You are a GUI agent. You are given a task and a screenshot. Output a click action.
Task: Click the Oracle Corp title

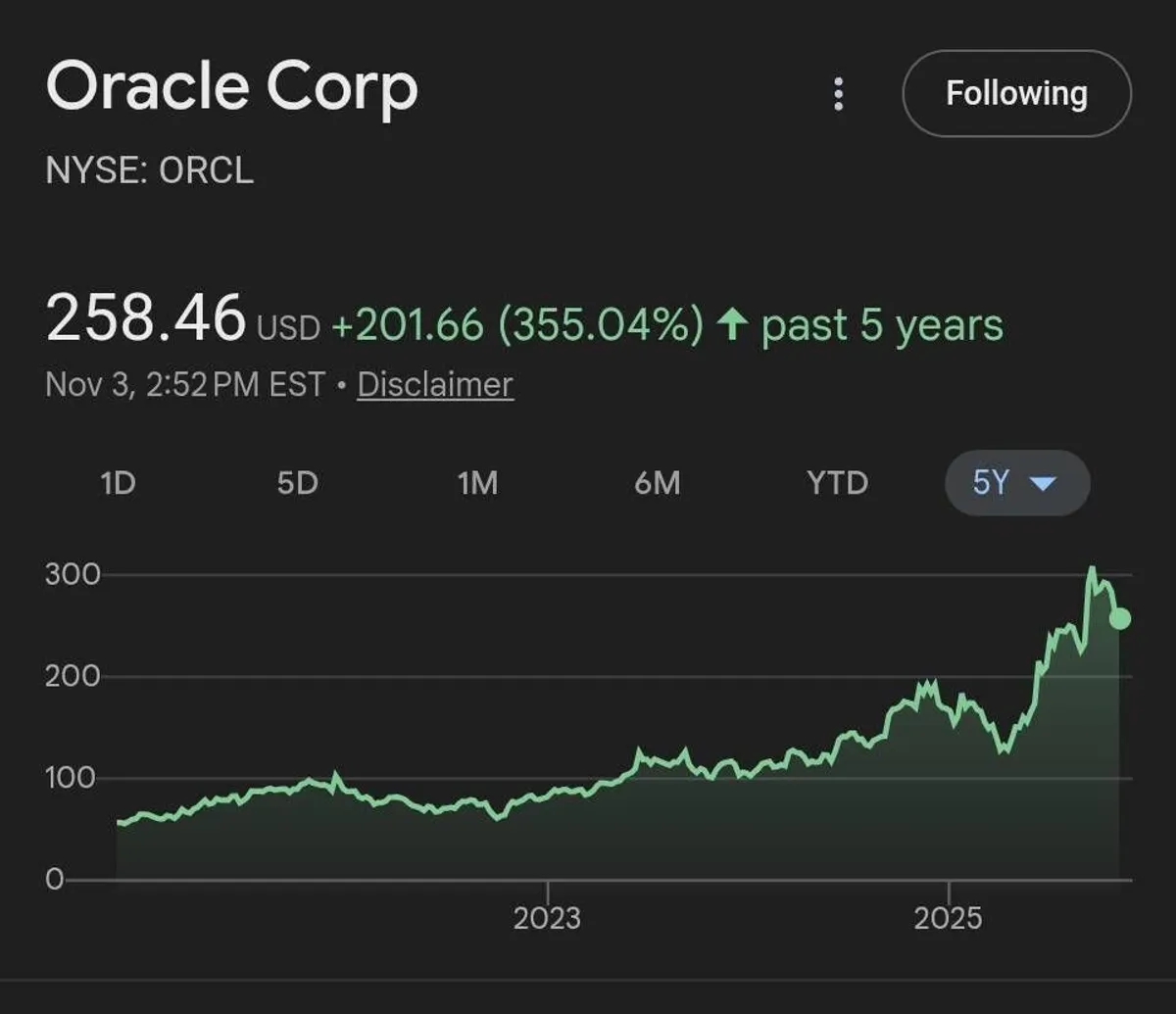pos(232,87)
